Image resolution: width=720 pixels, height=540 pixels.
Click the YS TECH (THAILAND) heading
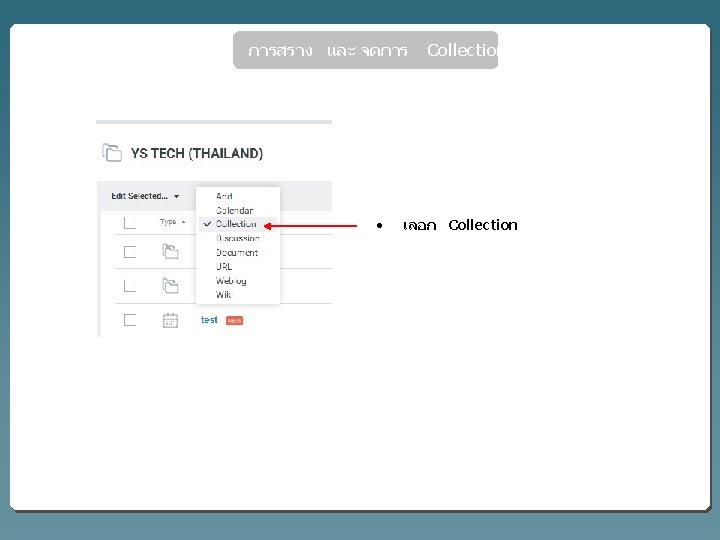[x=197, y=153]
